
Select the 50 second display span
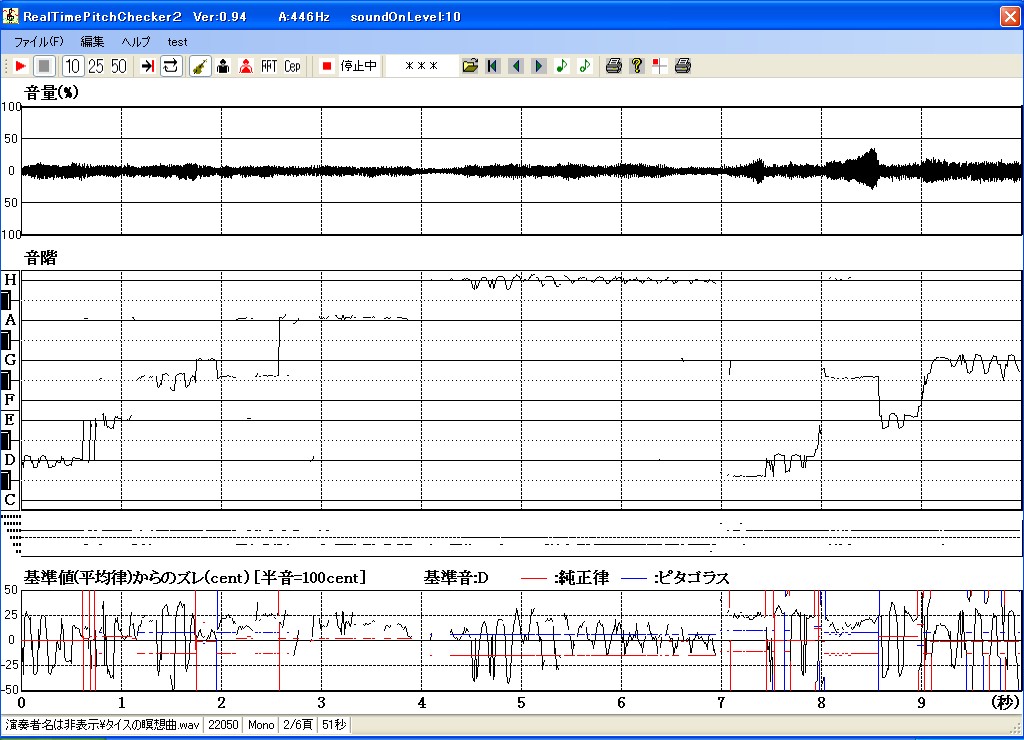coord(119,66)
